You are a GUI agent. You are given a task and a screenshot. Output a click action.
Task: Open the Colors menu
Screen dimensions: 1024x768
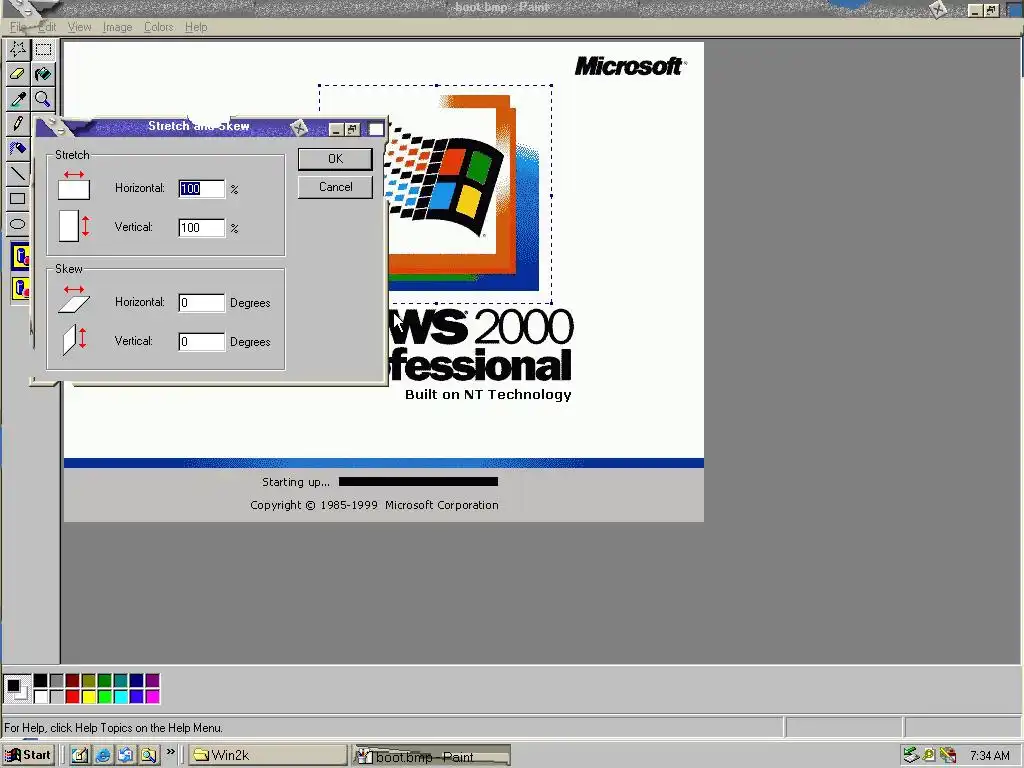(x=159, y=27)
